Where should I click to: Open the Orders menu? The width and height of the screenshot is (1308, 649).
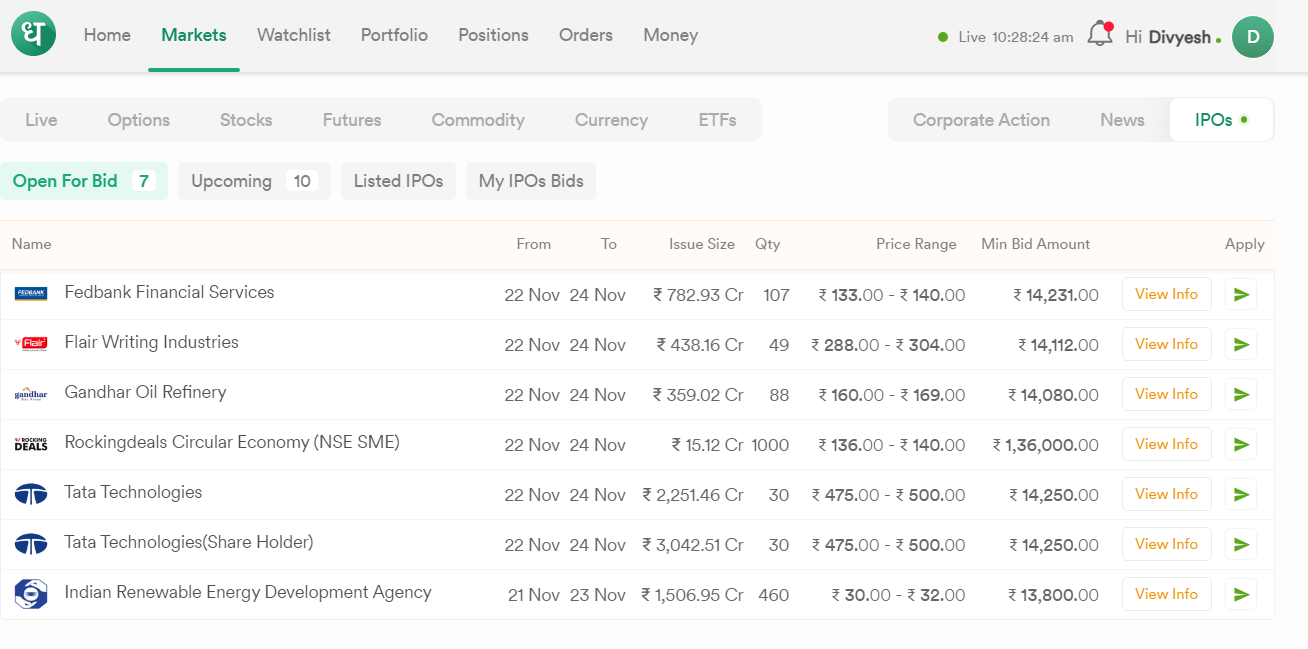586,35
